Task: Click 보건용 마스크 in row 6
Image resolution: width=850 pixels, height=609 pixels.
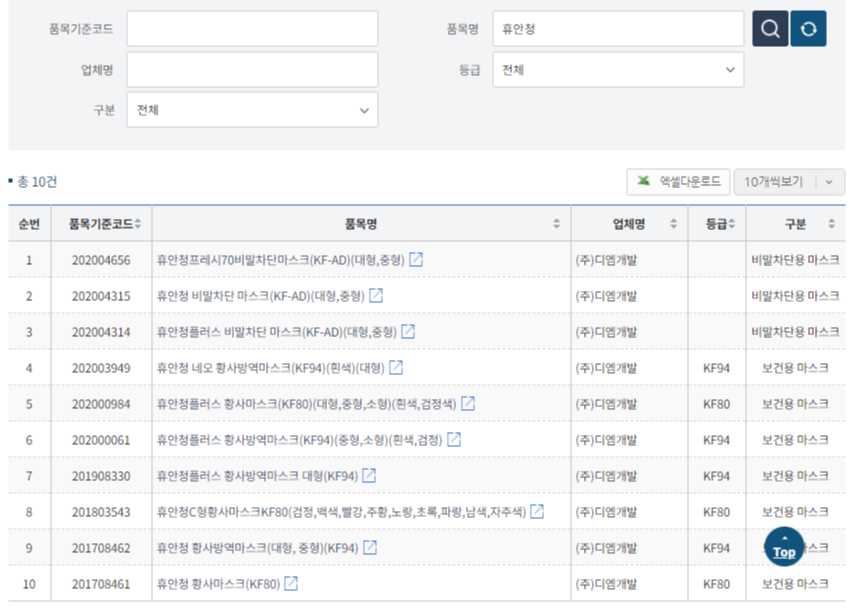Action: tap(795, 440)
